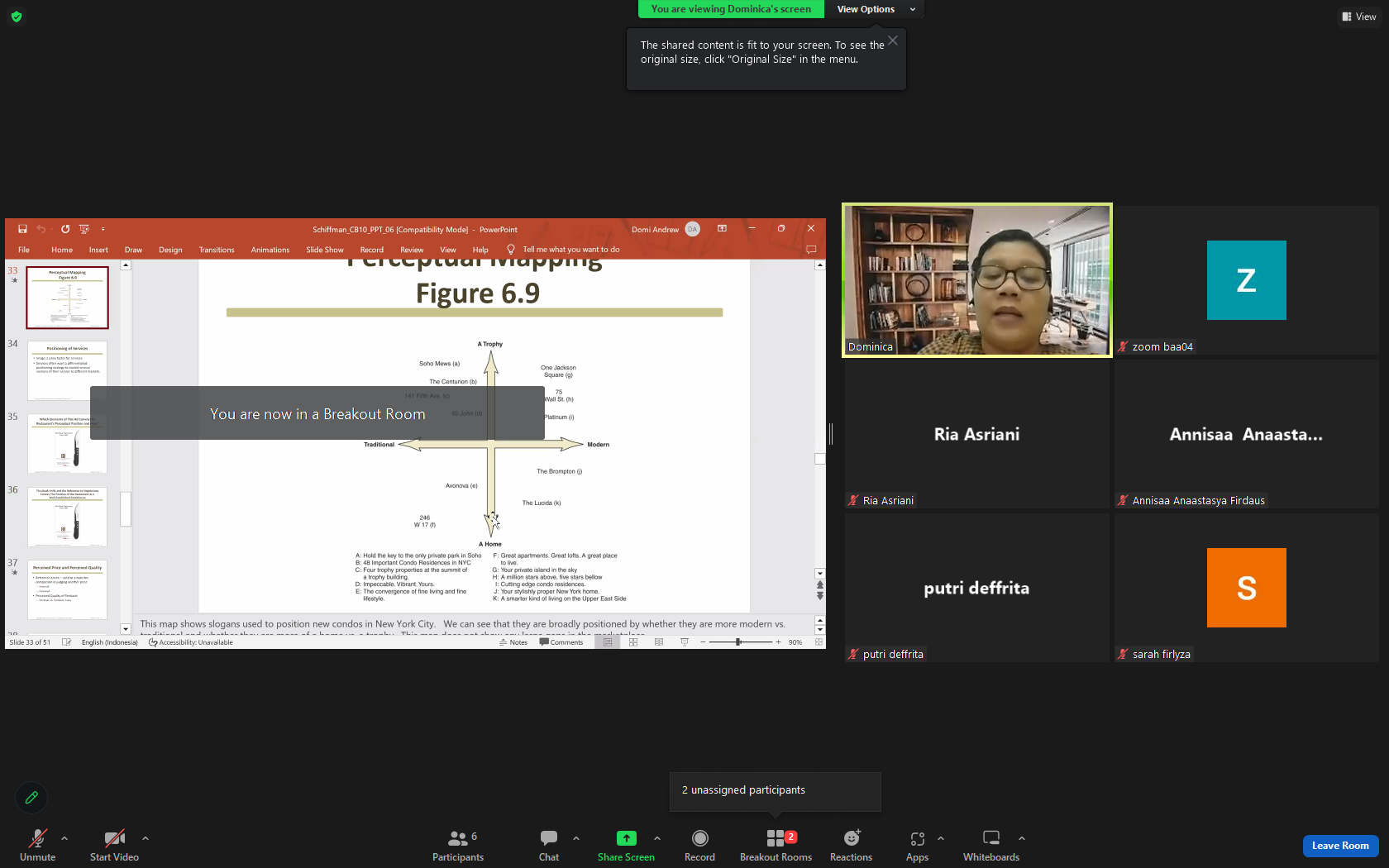This screenshot has width=1389, height=868.
Task: Switch to the Draw ribbon tab
Action: coord(133,250)
